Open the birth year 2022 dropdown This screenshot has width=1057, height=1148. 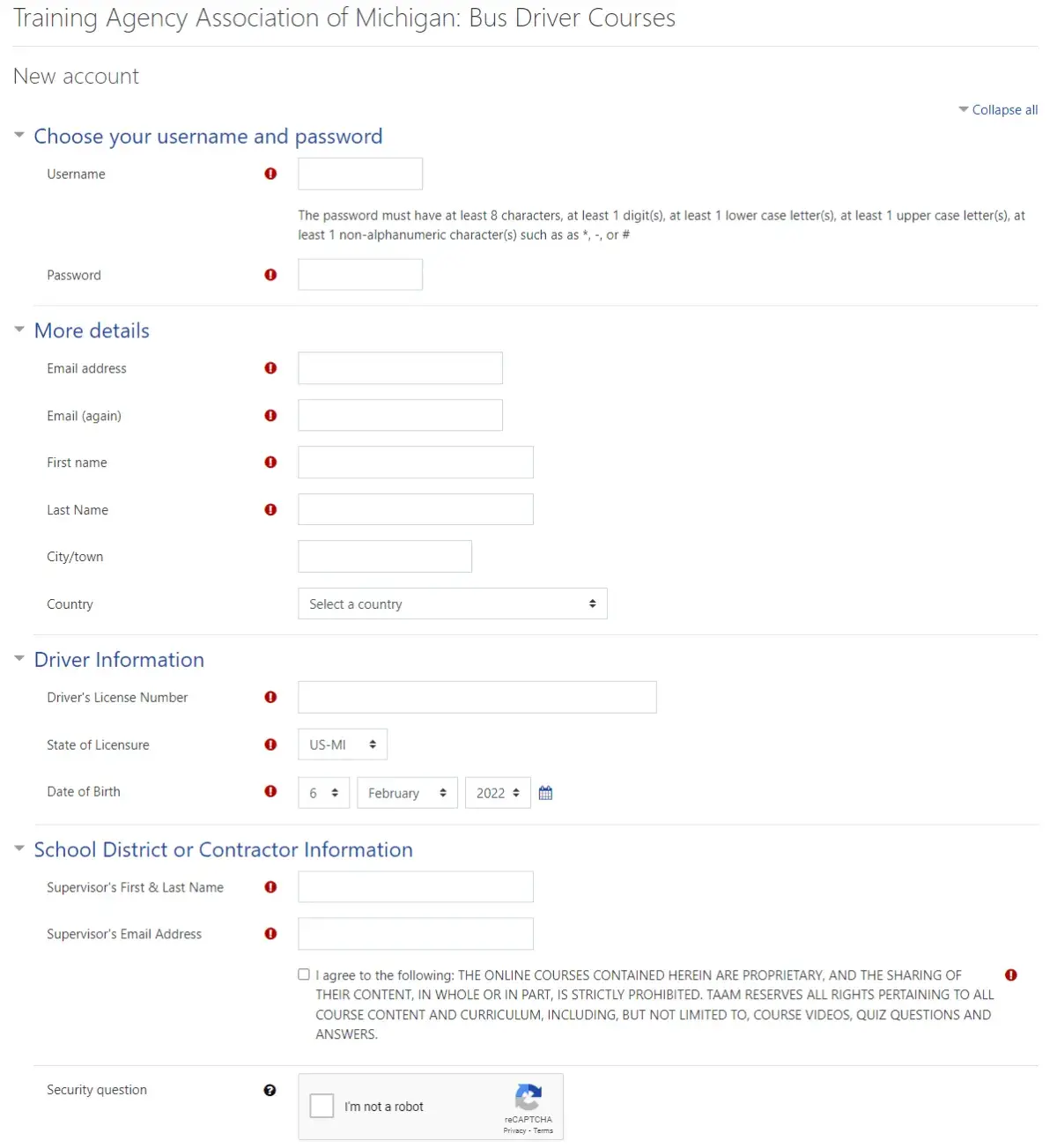(x=498, y=793)
